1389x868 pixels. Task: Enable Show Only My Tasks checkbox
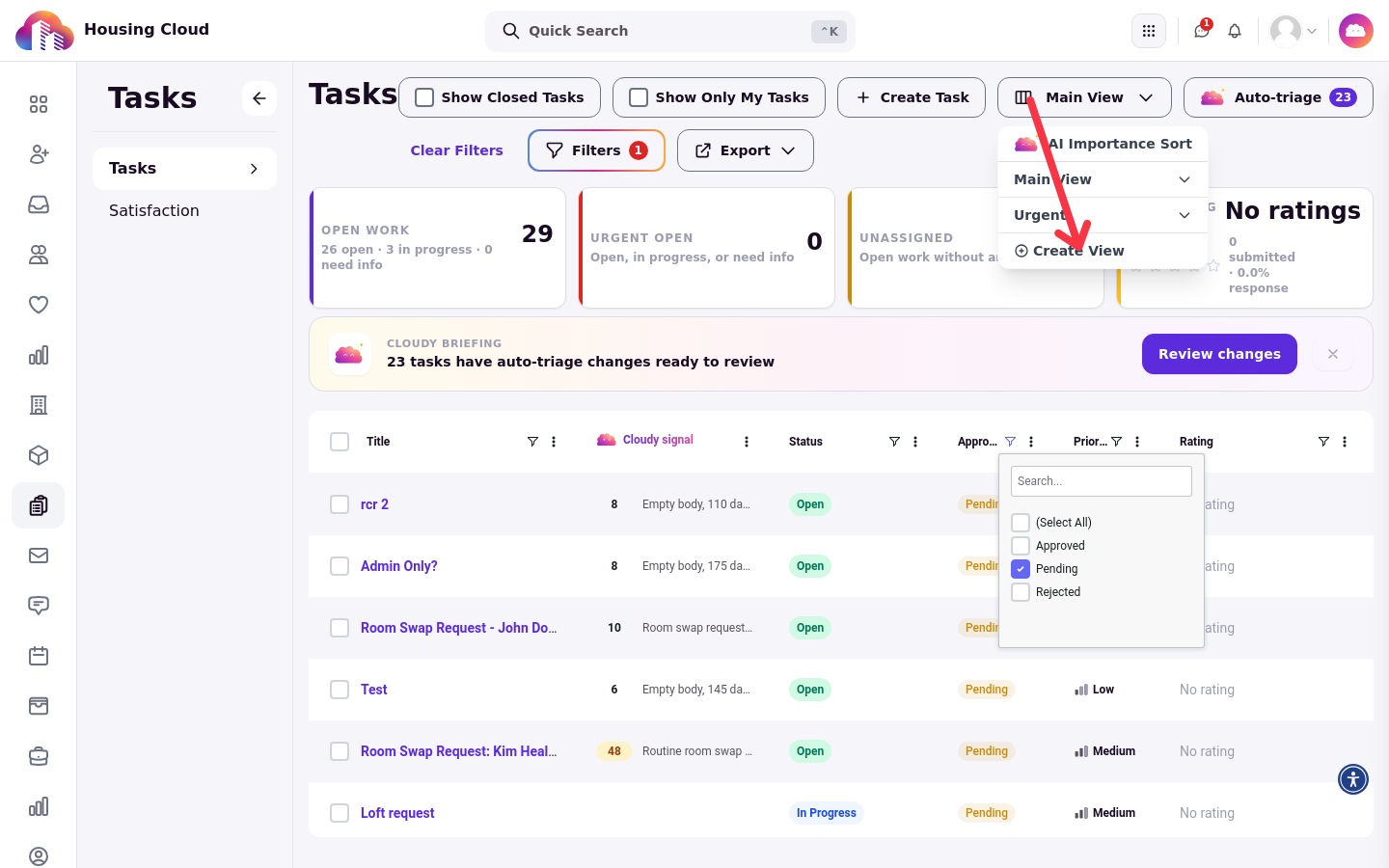coord(639,97)
